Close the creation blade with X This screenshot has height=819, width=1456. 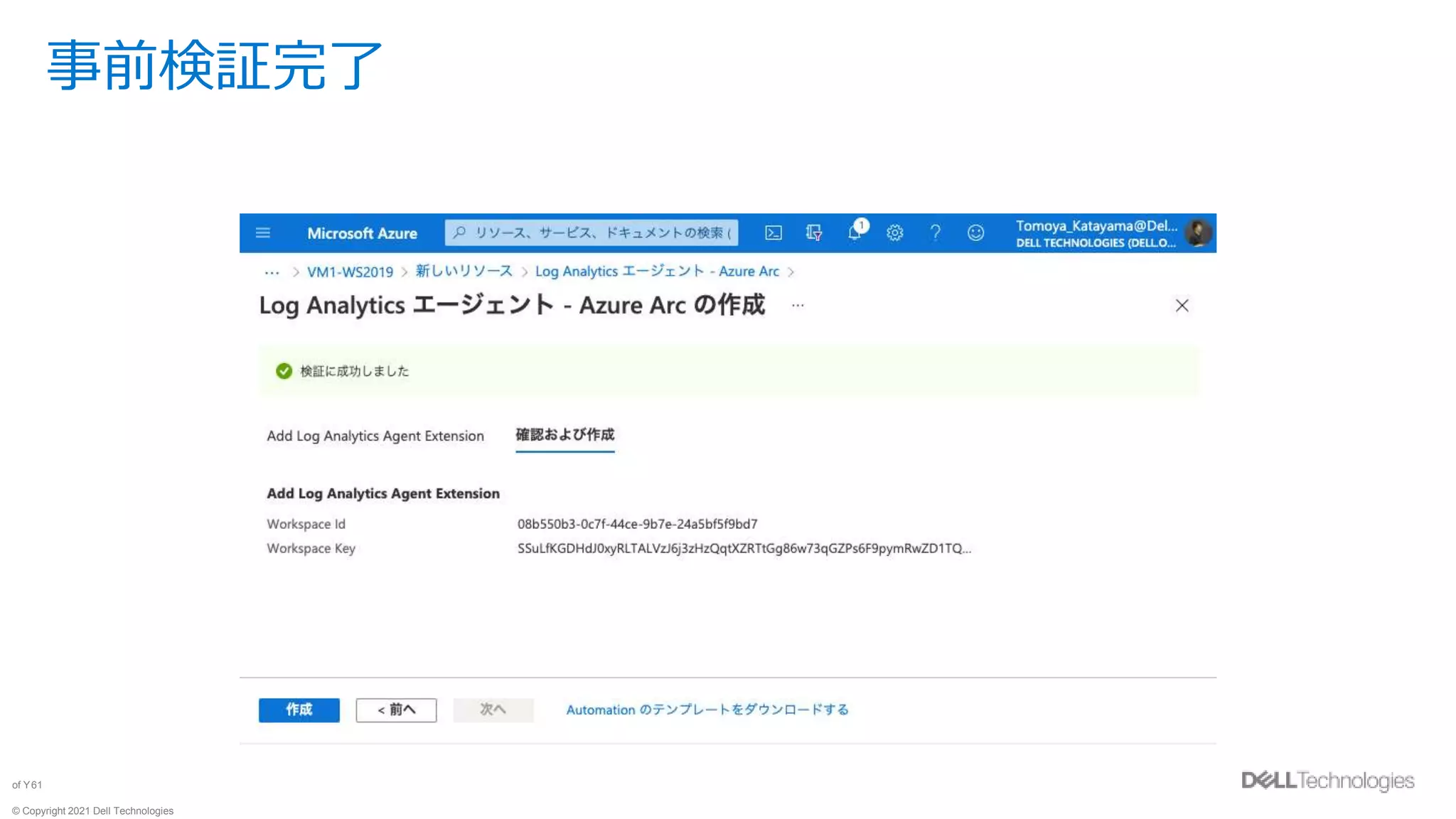point(1182,306)
